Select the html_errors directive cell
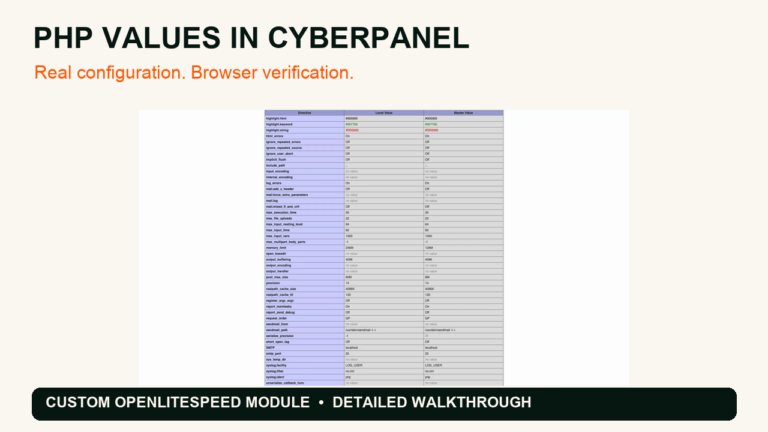 305,136
